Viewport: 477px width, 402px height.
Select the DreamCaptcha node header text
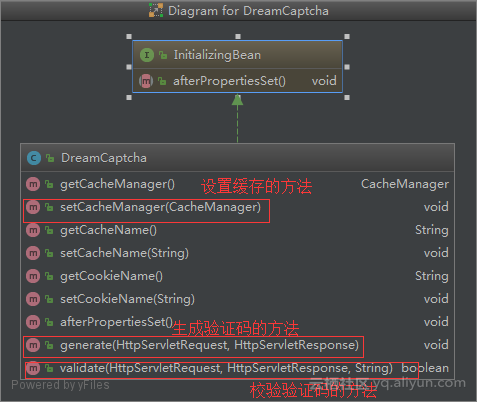pos(104,158)
